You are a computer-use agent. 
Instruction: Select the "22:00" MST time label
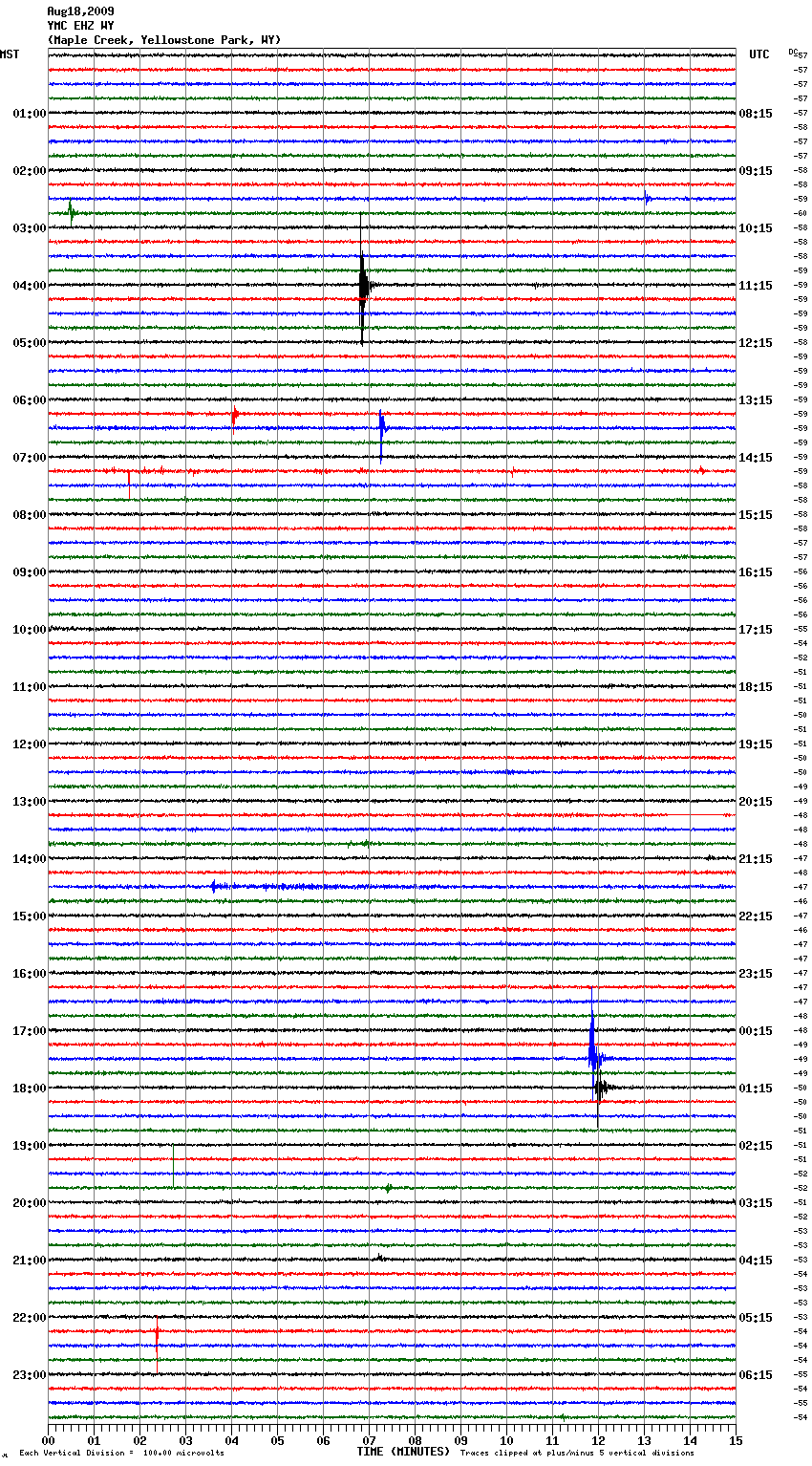pyautogui.click(x=30, y=1318)
